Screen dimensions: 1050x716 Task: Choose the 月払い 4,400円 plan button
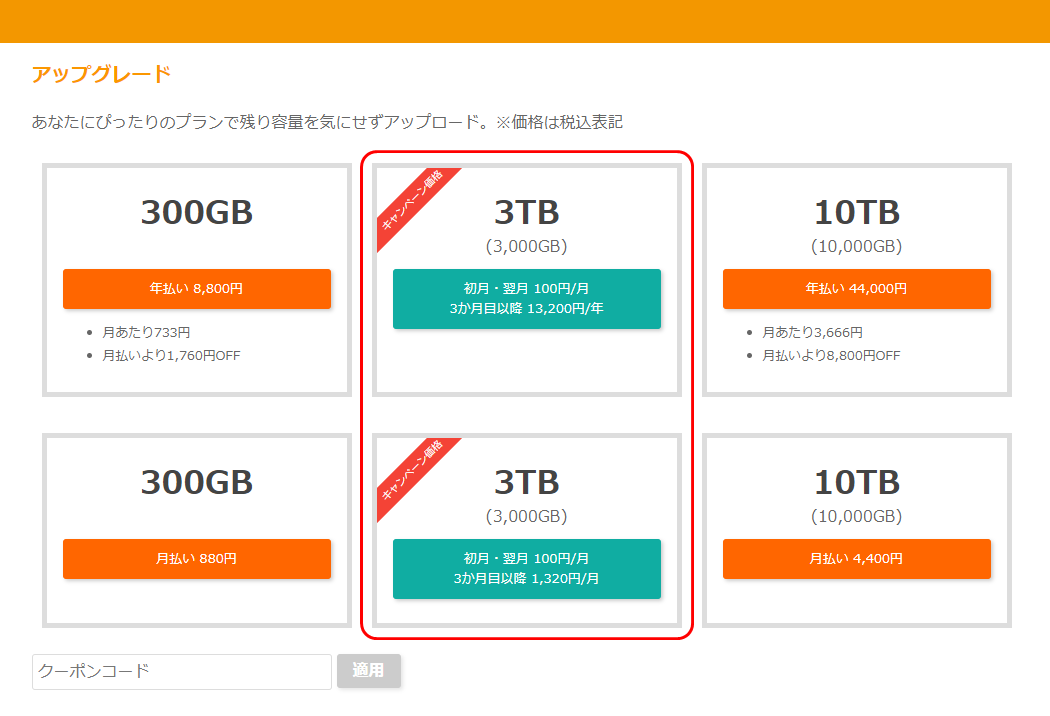856,558
